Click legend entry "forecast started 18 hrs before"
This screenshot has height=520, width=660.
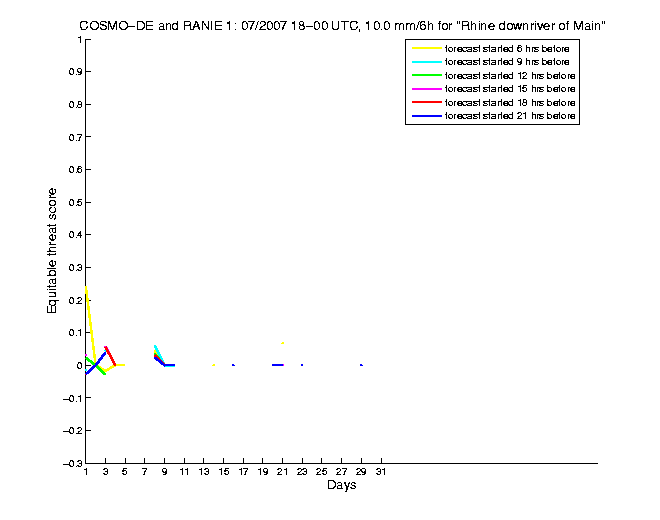click(510, 103)
